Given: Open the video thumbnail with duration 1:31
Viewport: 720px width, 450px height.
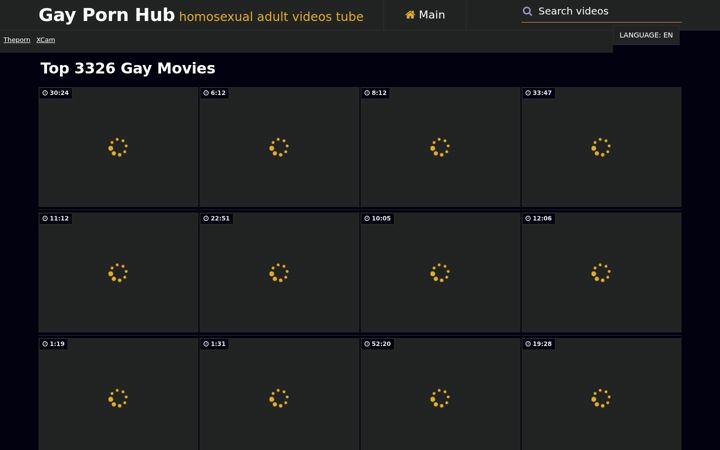Looking at the screenshot, I should click(x=279, y=394).
